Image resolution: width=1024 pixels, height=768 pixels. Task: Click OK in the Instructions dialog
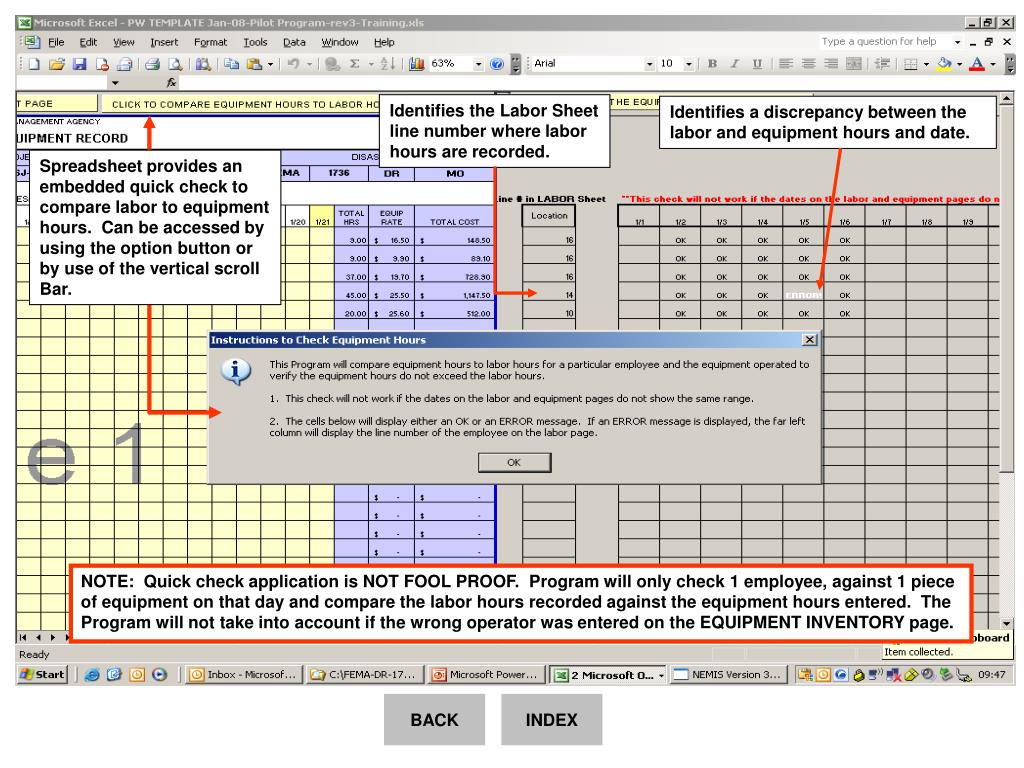(x=515, y=462)
